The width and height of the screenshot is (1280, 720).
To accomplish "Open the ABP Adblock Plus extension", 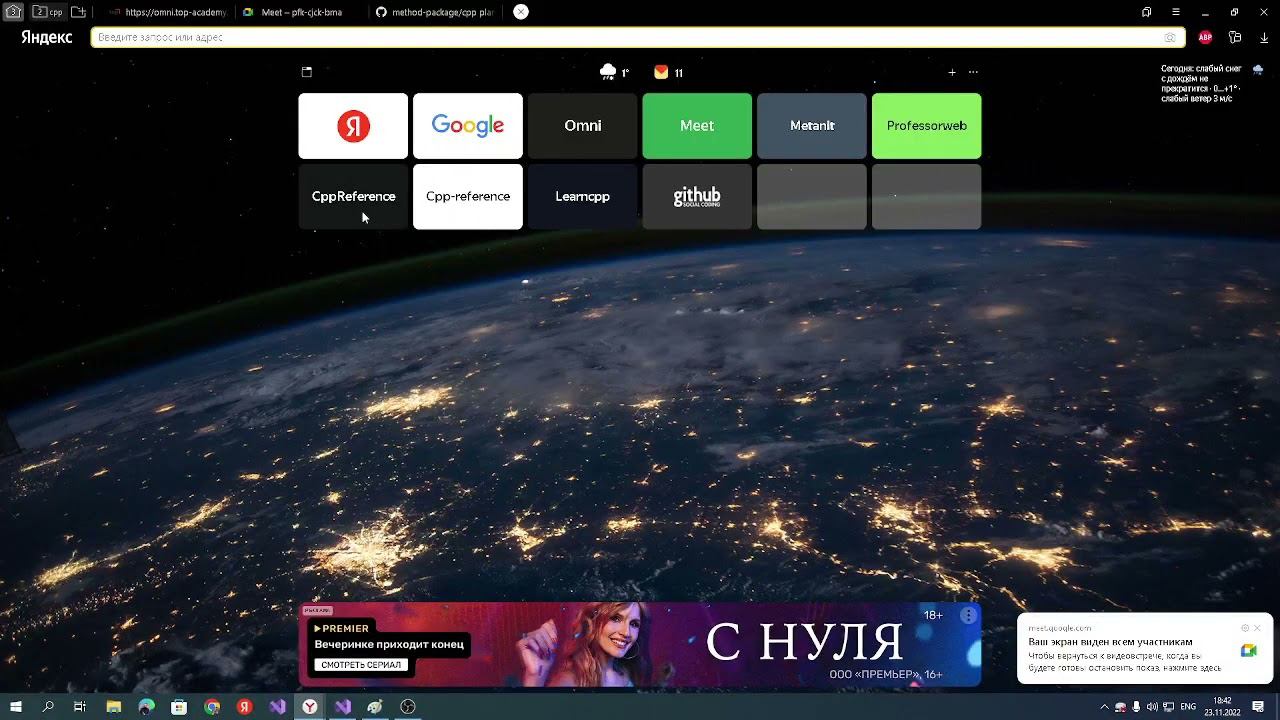I will pyautogui.click(x=1205, y=37).
